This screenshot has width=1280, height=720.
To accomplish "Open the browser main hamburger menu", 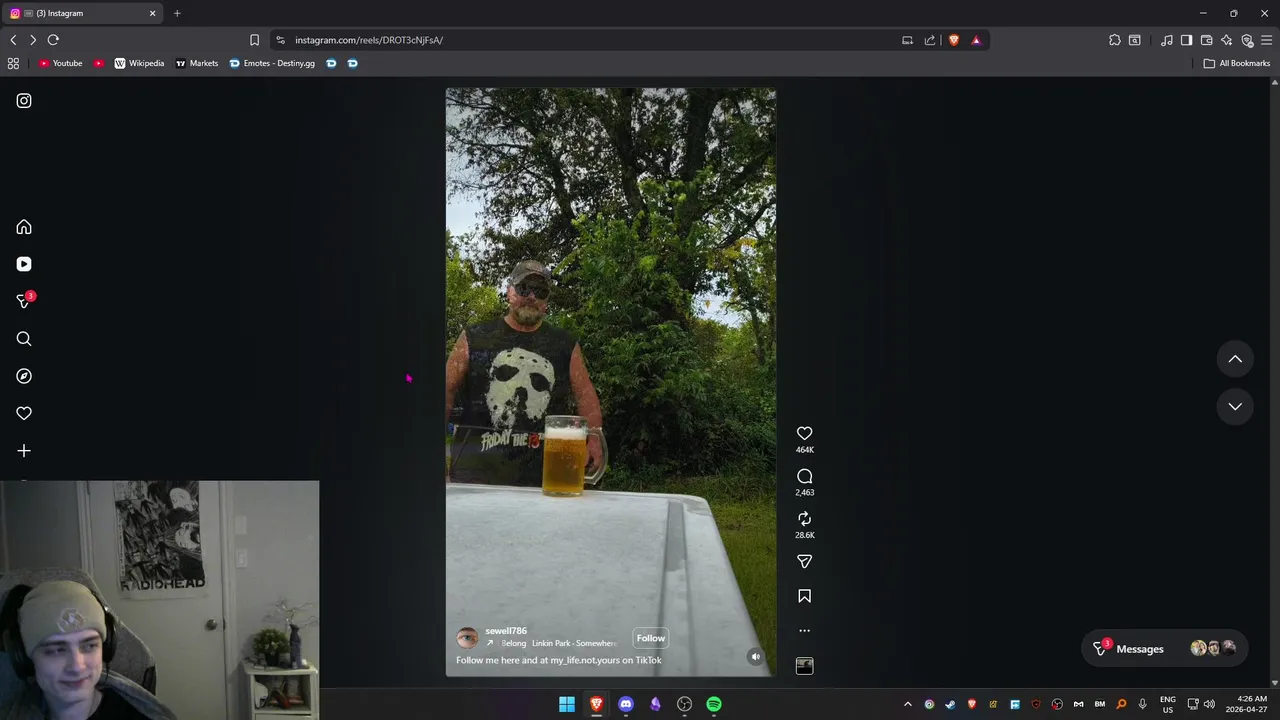I will [1267, 40].
